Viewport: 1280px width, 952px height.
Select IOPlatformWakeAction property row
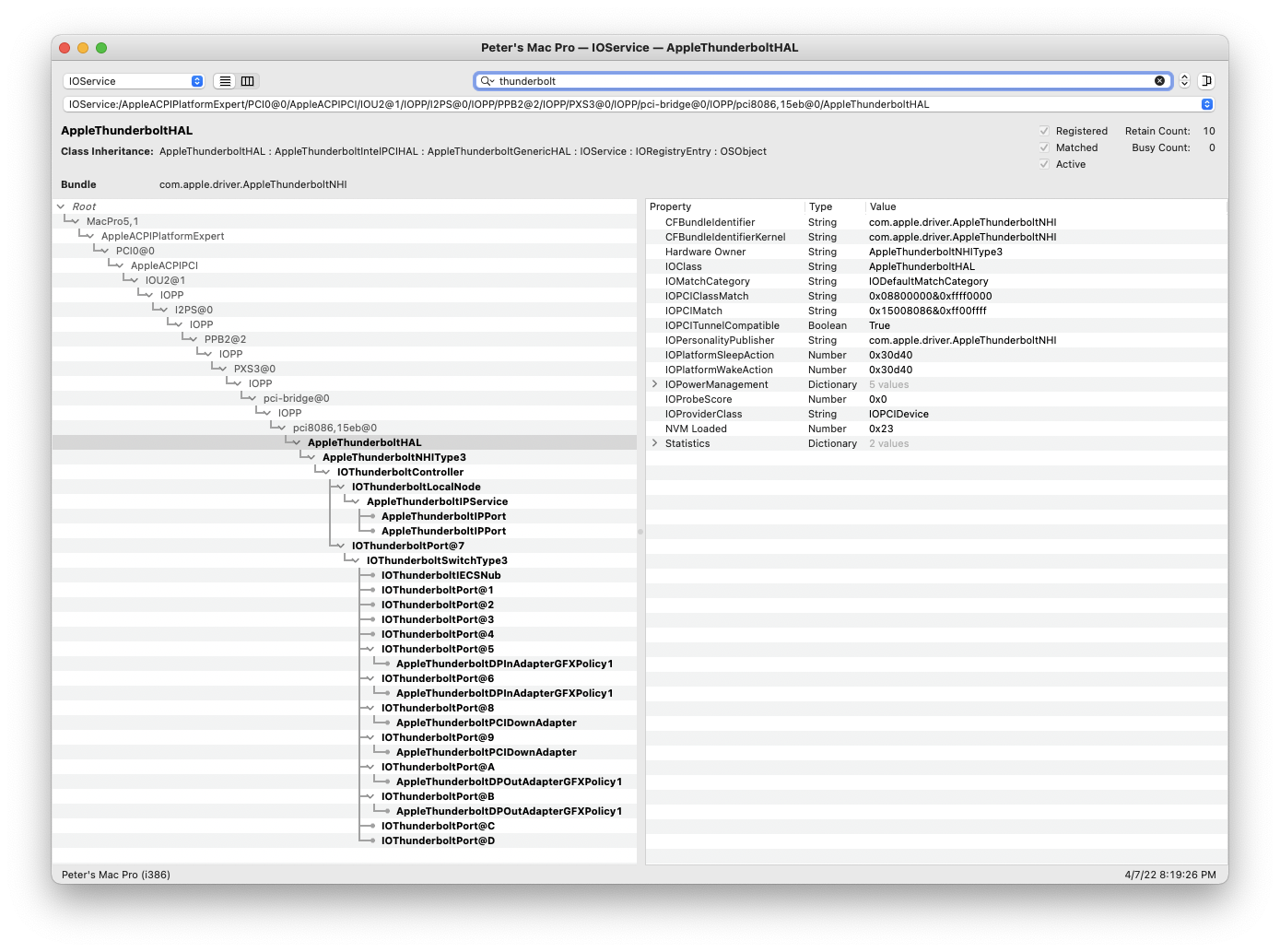click(x=936, y=370)
